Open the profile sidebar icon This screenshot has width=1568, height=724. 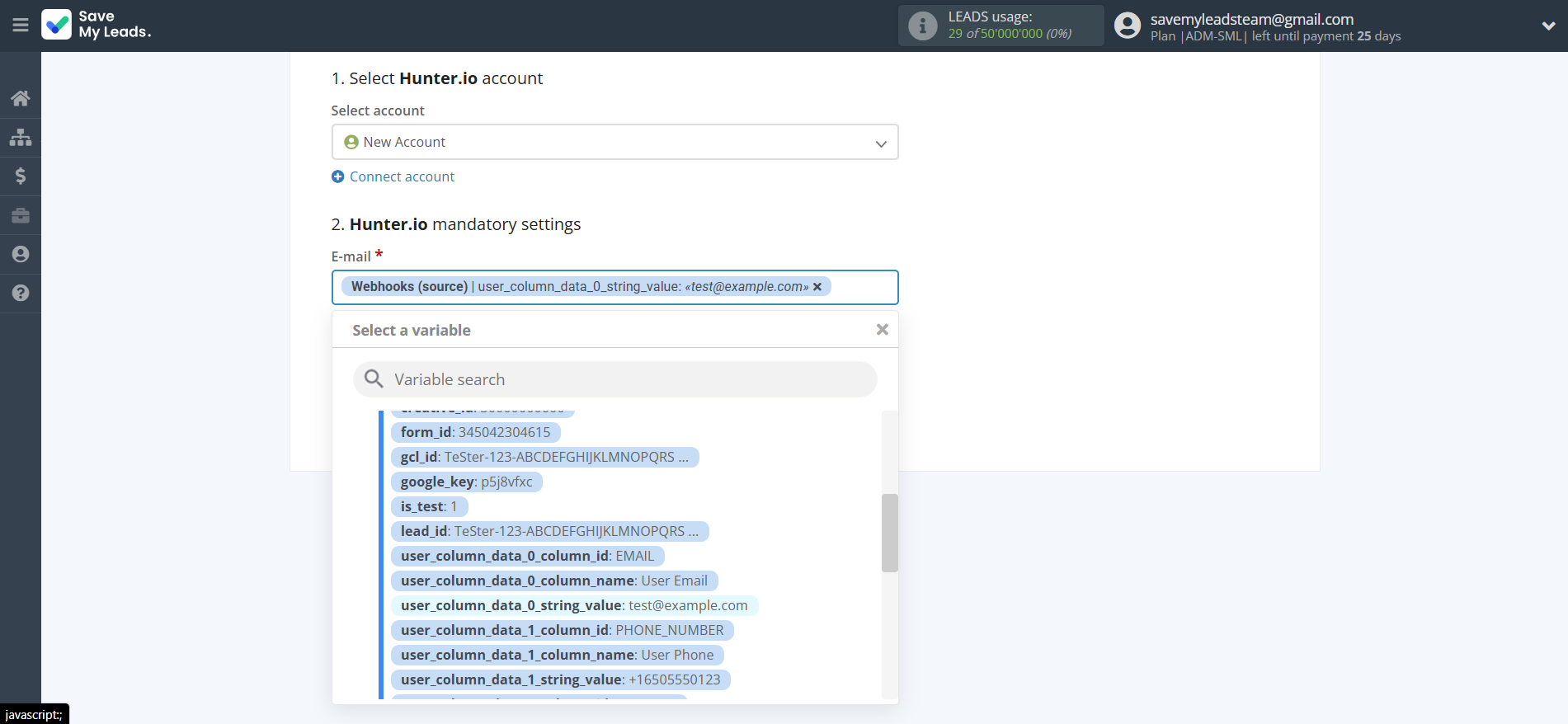point(21,254)
